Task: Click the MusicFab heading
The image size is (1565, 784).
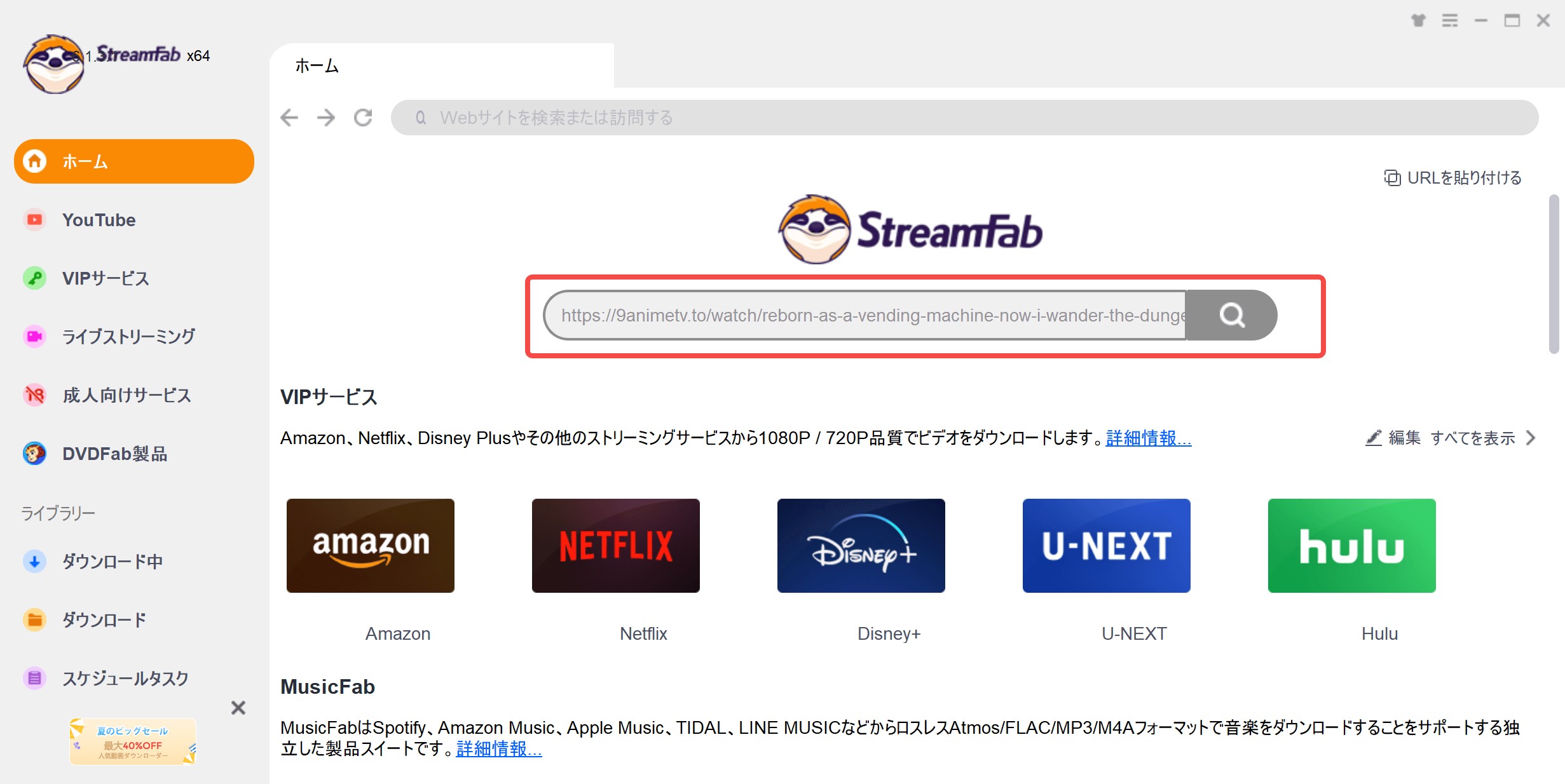Action: (x=327, y=687)
